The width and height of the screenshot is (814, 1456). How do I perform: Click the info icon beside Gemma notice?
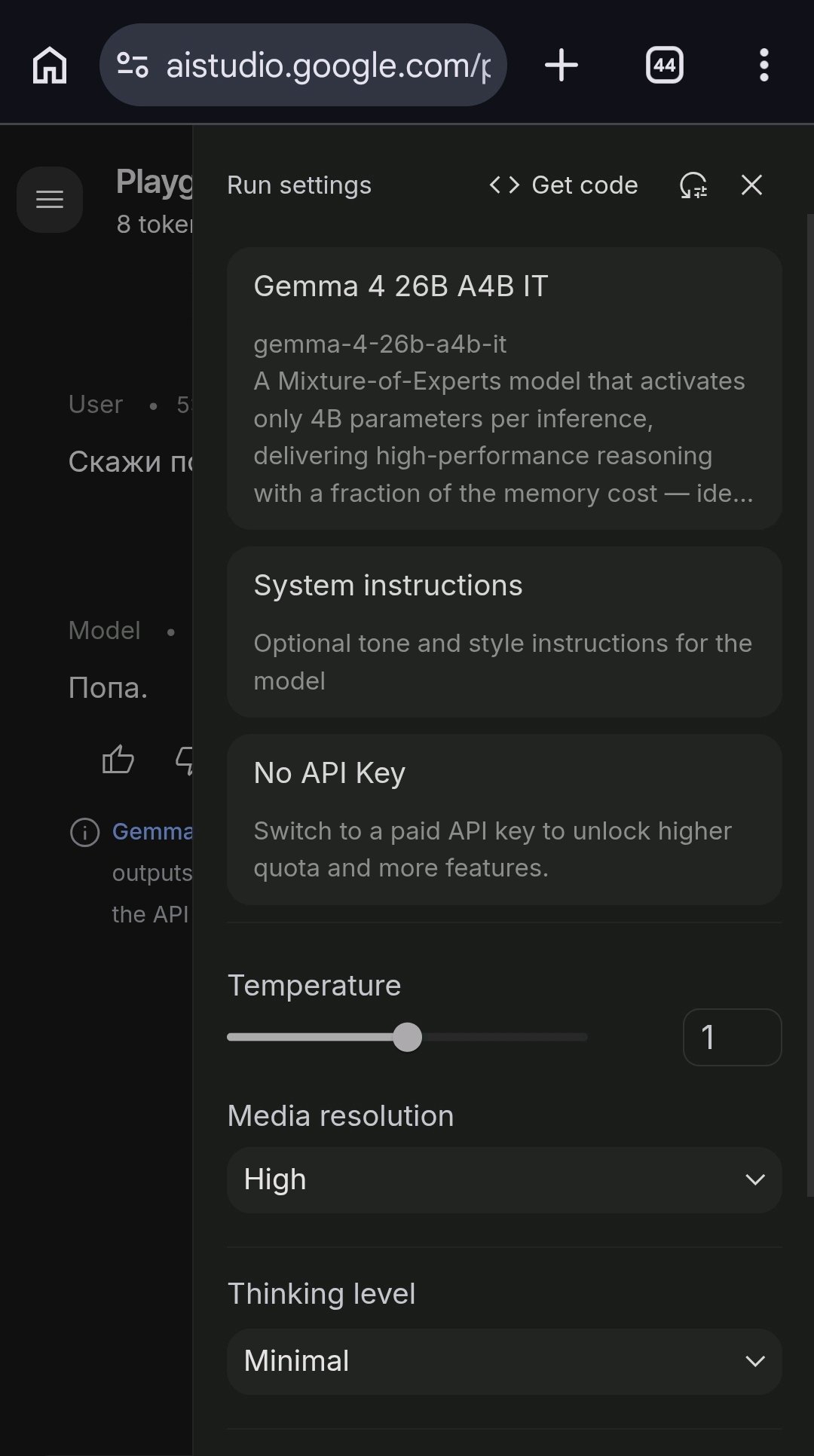[84, 832]
